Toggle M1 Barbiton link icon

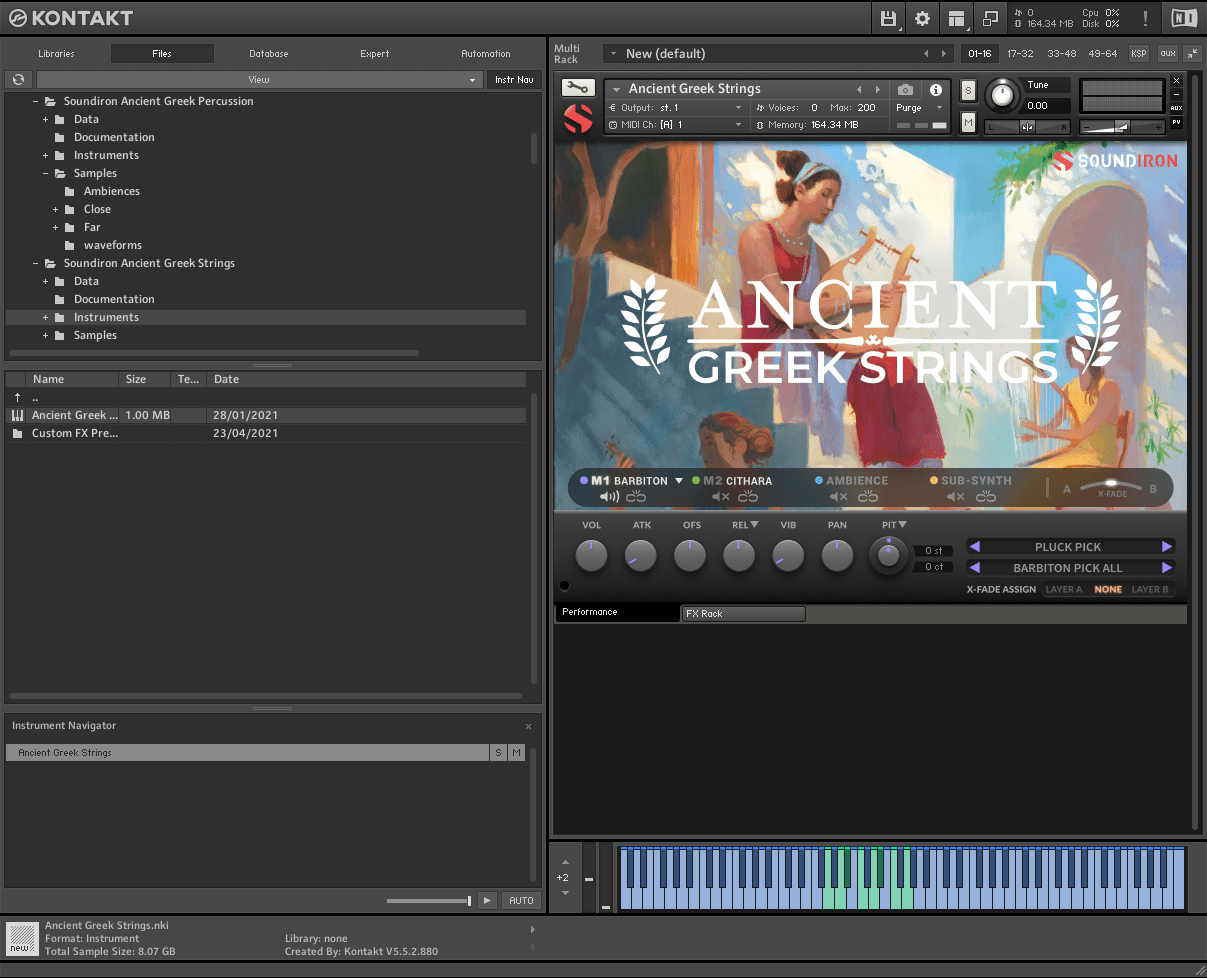636,497
